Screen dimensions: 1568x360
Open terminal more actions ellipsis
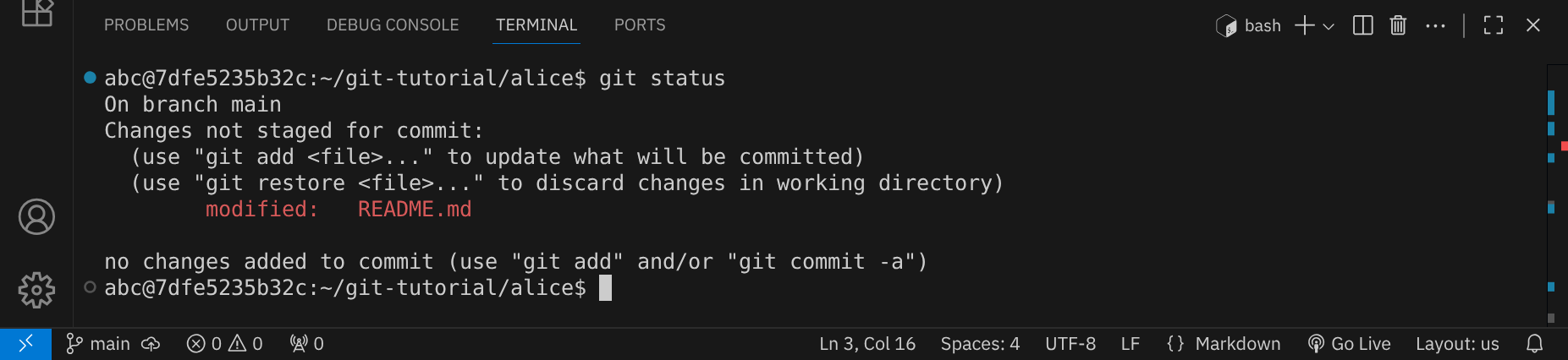pyautogui.click(x=1435, y=25)
